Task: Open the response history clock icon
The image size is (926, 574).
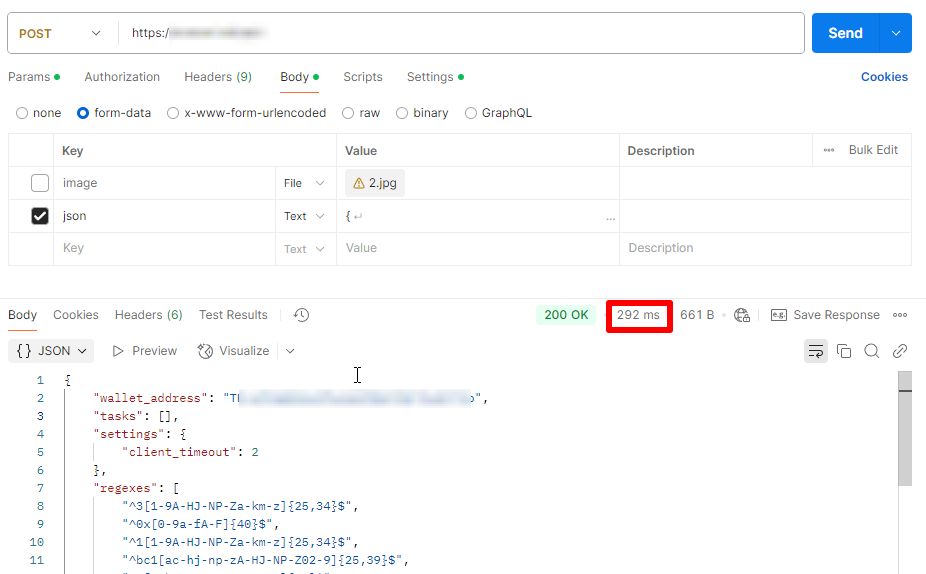Action: point(301,315)
